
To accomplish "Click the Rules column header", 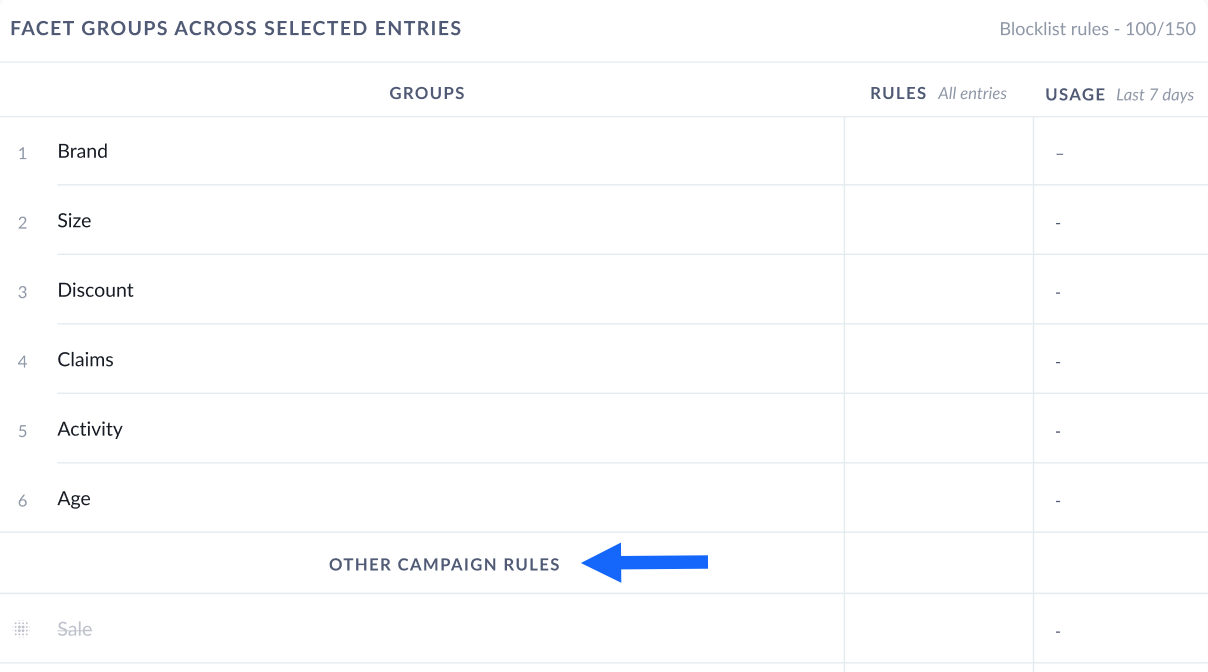I will [x=898, y=93].
